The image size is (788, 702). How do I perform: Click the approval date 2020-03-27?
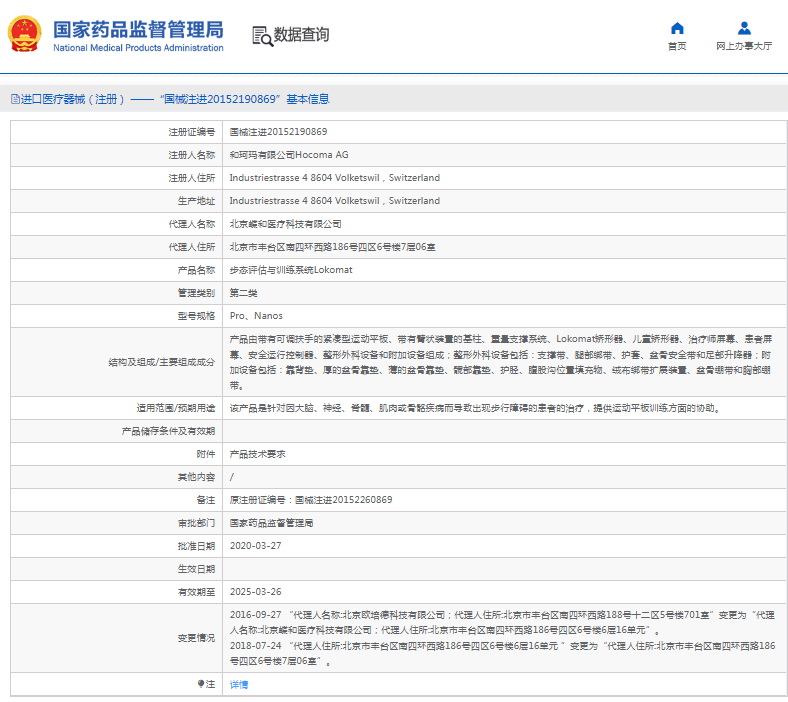point(255,546)
